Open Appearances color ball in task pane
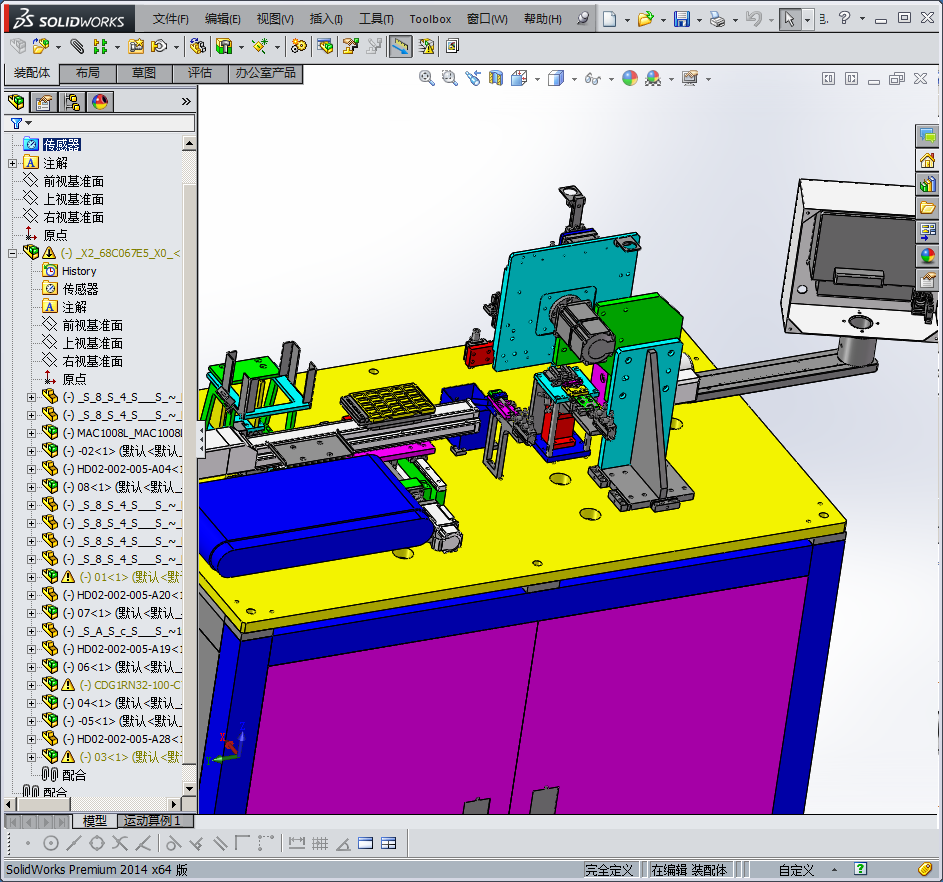Screen dimensions: 943x882 927,255
